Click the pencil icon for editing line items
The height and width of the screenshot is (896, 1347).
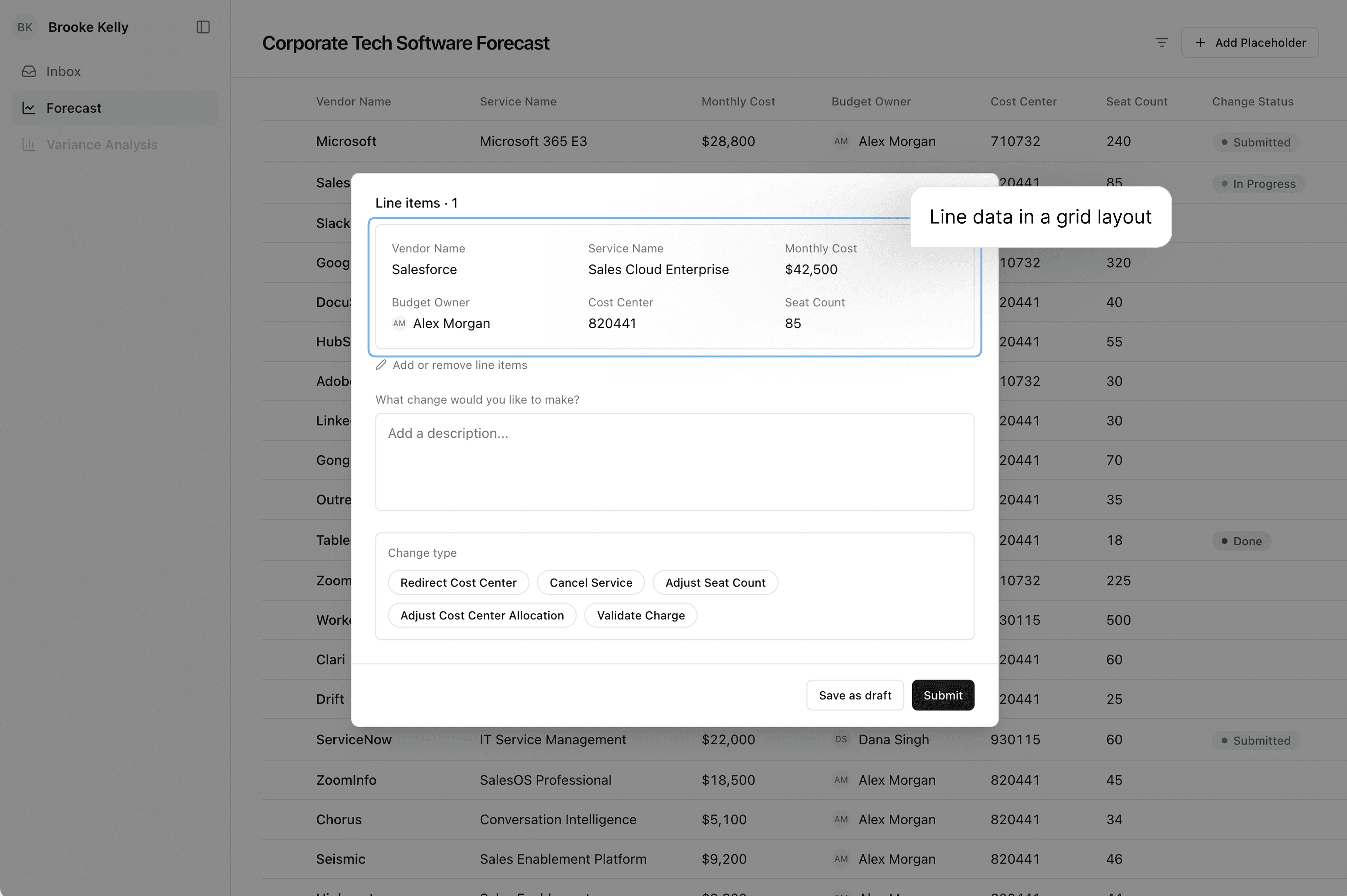[381, 365]
